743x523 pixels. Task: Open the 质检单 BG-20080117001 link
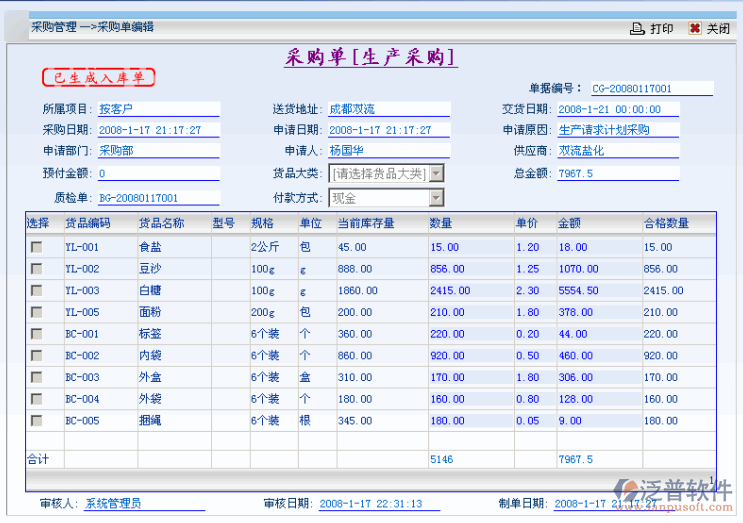click(x=138, y=198)
